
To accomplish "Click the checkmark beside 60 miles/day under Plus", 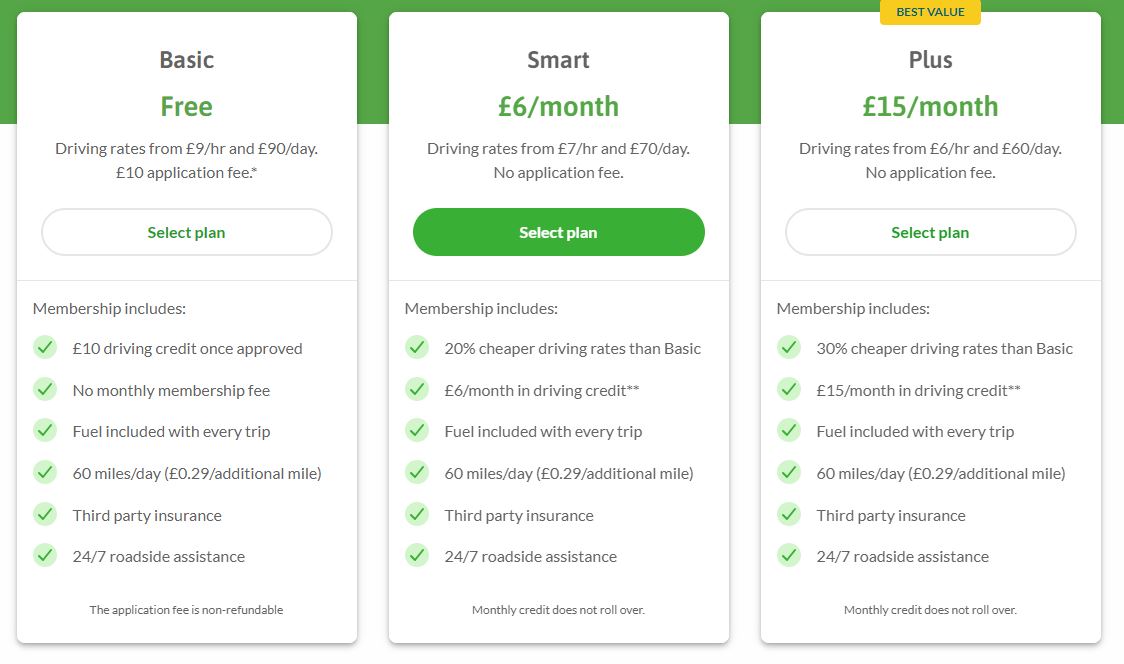I will click(x=789, y=473).
